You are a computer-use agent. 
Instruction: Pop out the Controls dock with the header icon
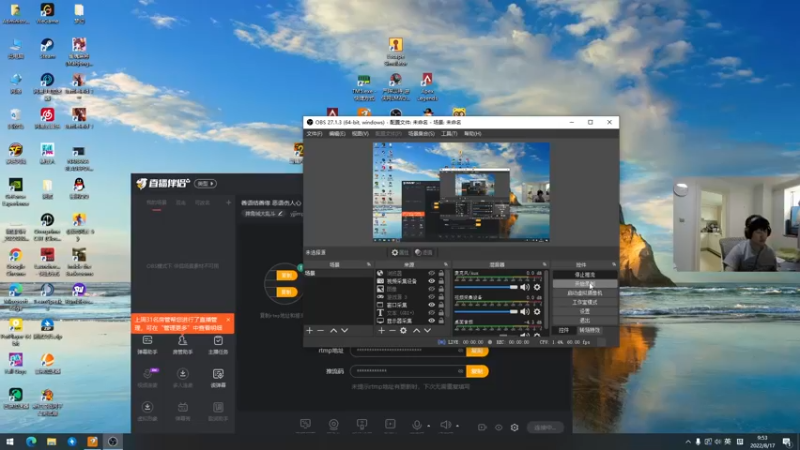[x=614, y=264]
